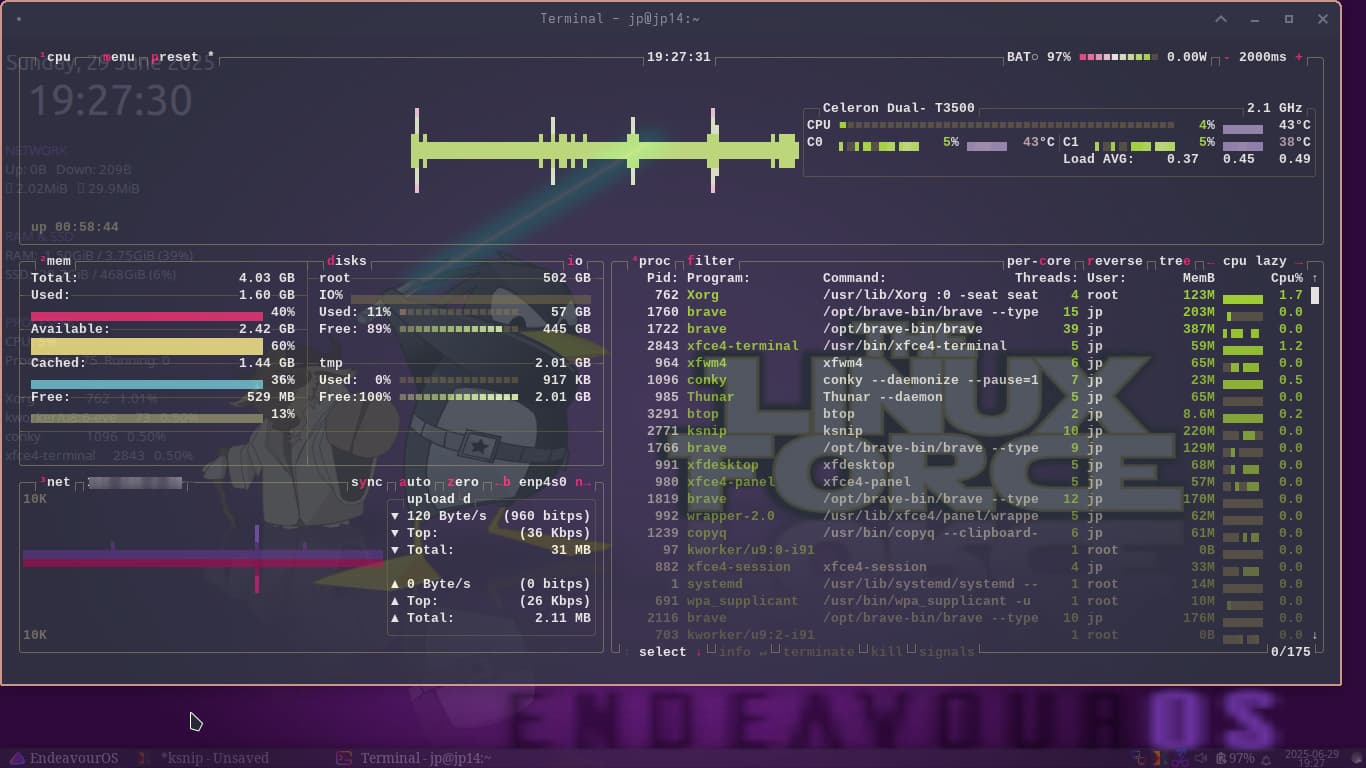The image size is (1366, 768).
Task: Increase update interval with the plus sign
Action: [1299, 57]
